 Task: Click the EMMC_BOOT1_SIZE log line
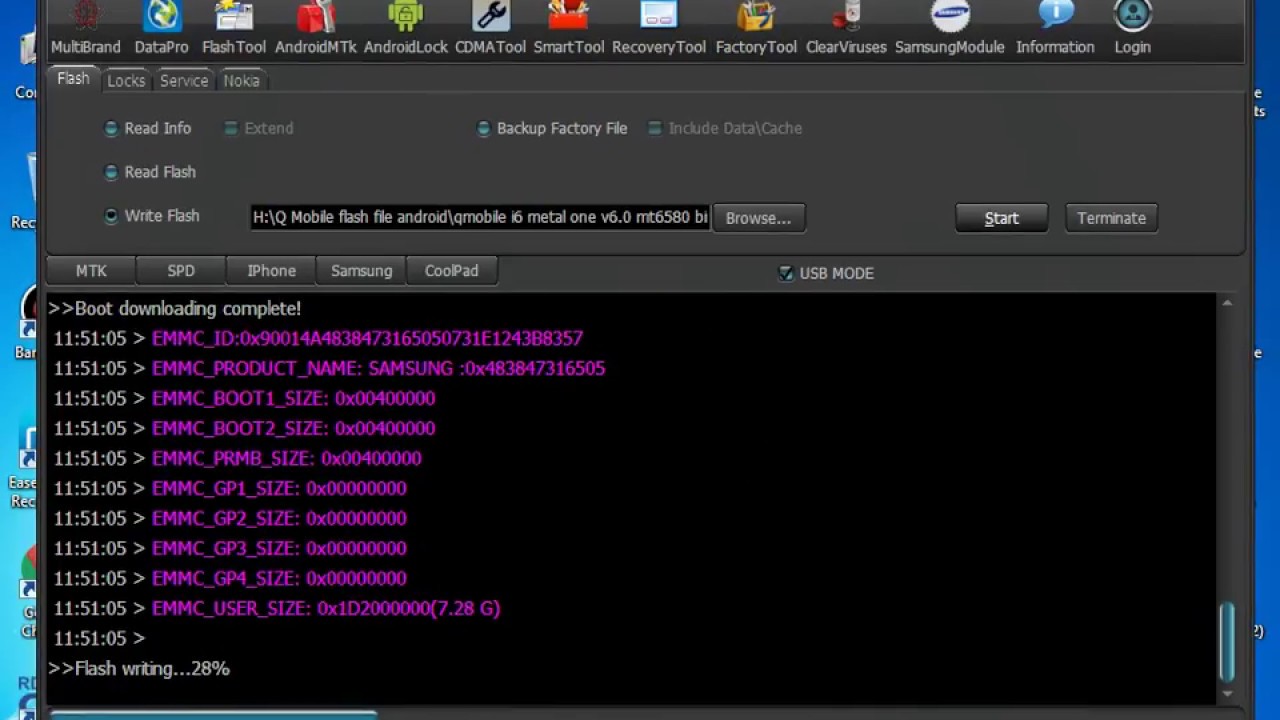tap(244, 398)
